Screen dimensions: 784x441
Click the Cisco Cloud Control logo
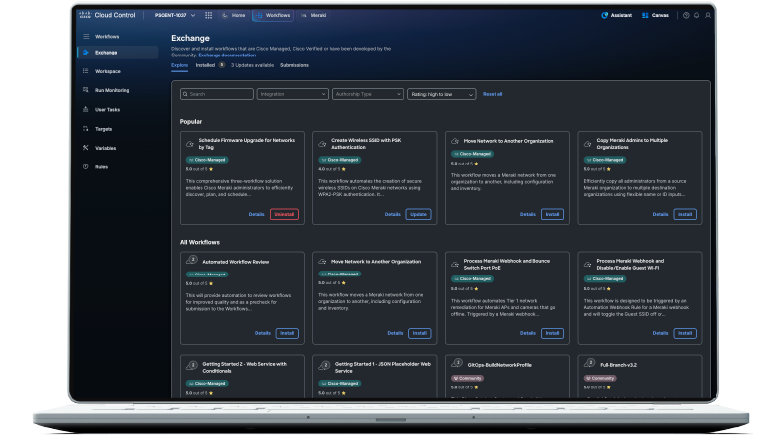pos(108,15)
